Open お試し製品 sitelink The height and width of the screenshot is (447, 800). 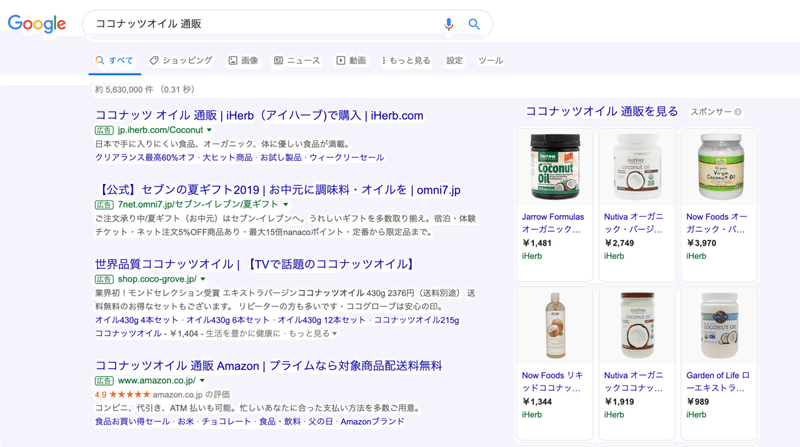pyautogui.click(x=281, y=157)
